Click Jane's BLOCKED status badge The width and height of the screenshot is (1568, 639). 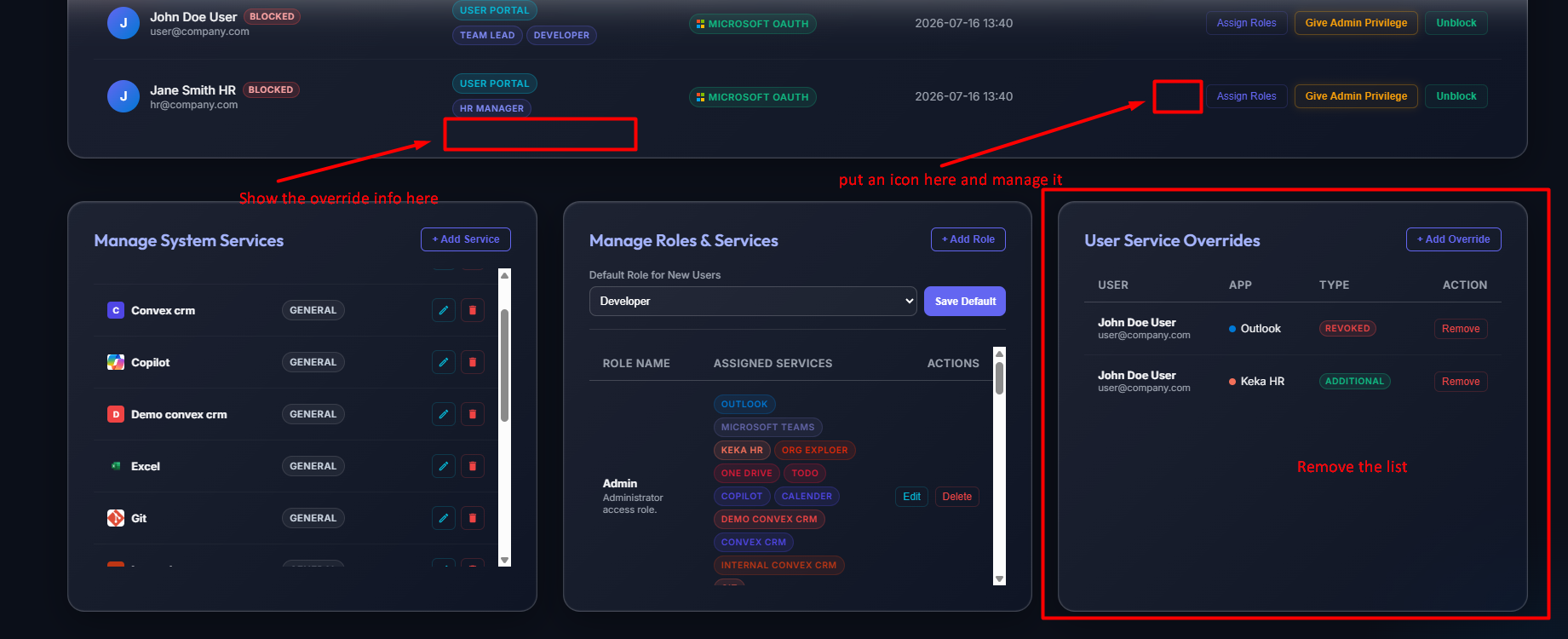click(x=271, y=89)
